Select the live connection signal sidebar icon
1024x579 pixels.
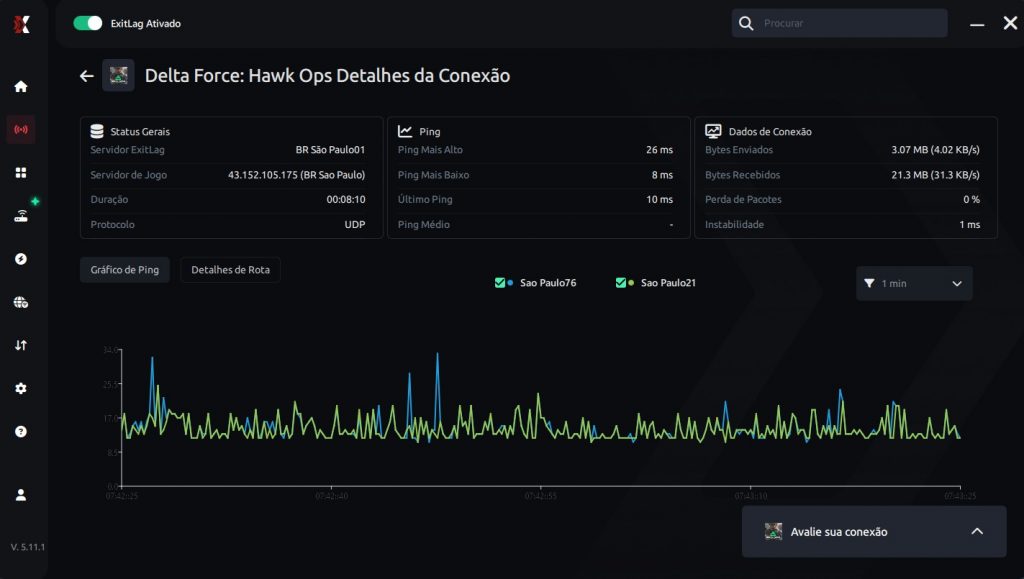21,129
